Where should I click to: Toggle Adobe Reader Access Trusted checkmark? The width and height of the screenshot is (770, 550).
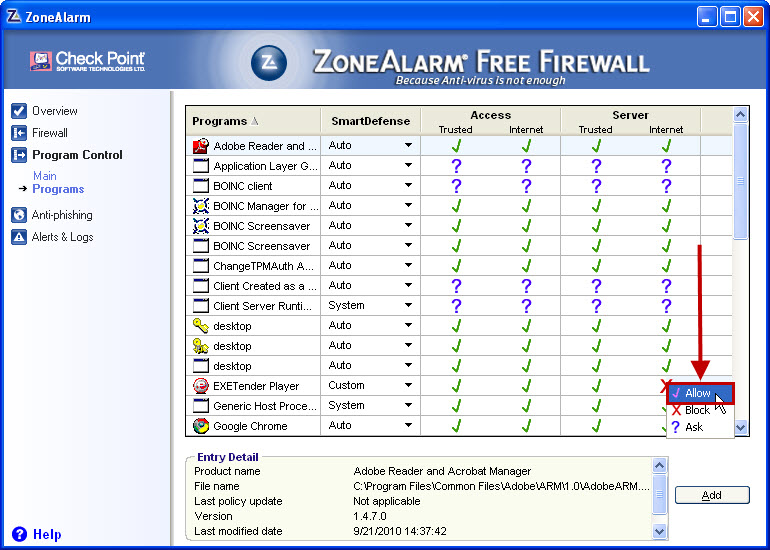[456, 146]
